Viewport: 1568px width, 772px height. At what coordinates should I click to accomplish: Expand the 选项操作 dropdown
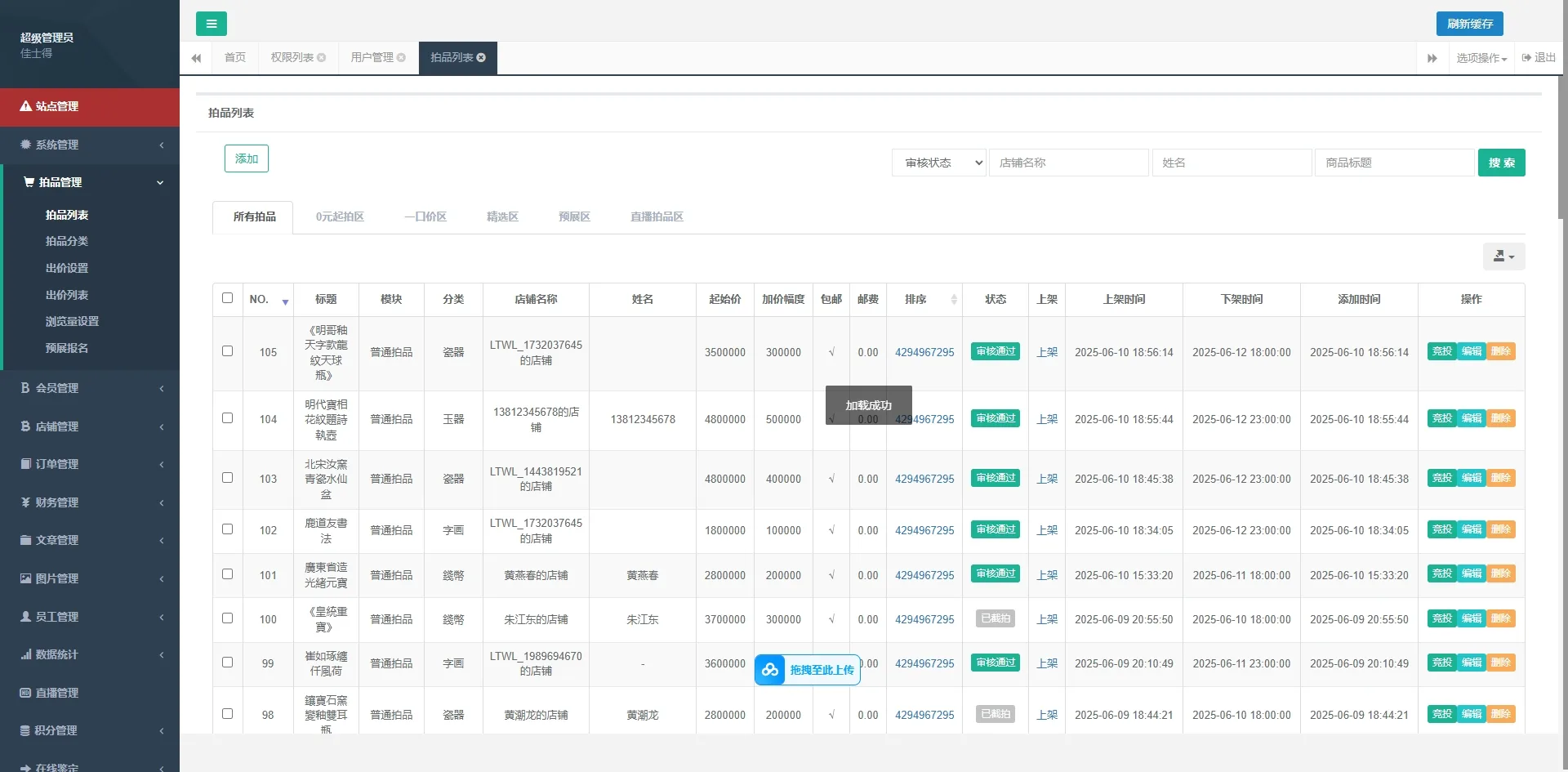coord(1481,58)
